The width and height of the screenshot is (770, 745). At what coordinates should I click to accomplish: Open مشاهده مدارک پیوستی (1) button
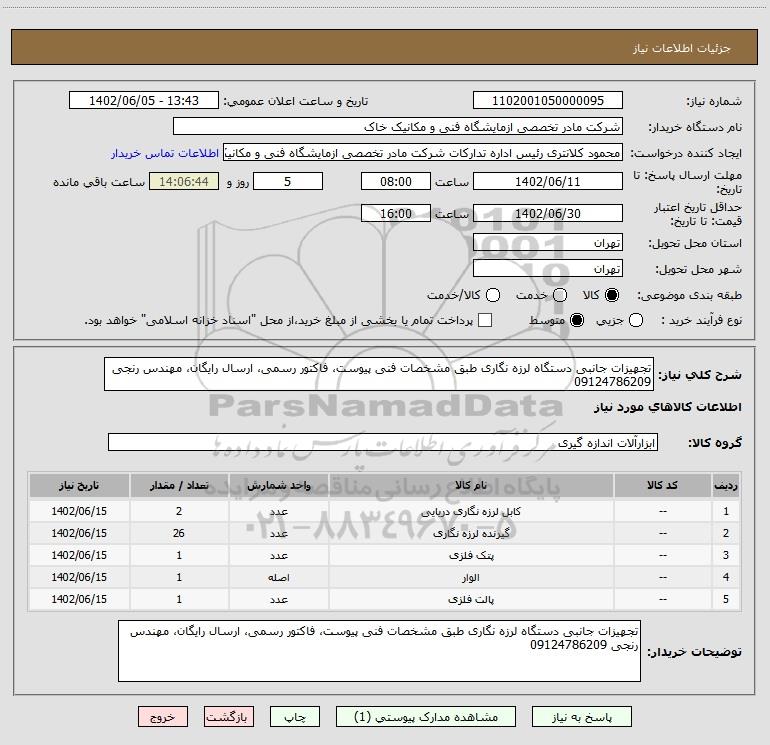coord(426,717)
